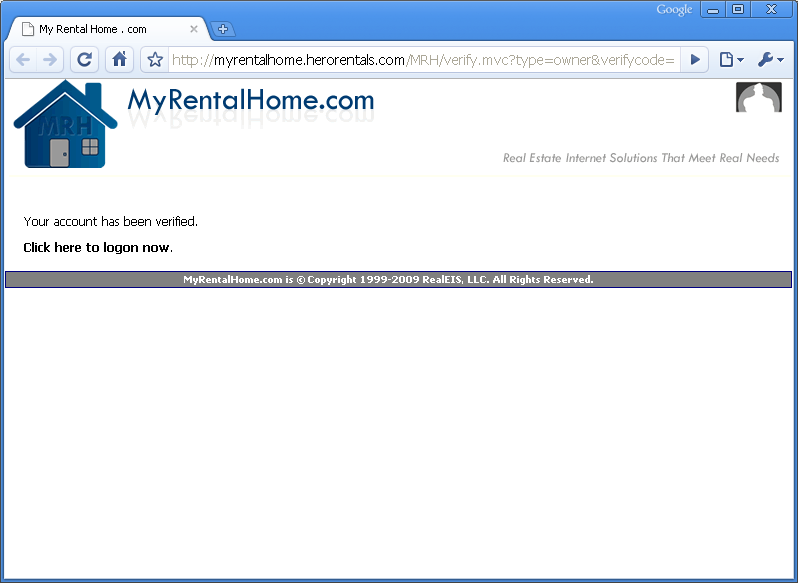Open the page menu dropdown
This screenshot has height=583, width=798.
pyautogui.click(x=731, y=60)
